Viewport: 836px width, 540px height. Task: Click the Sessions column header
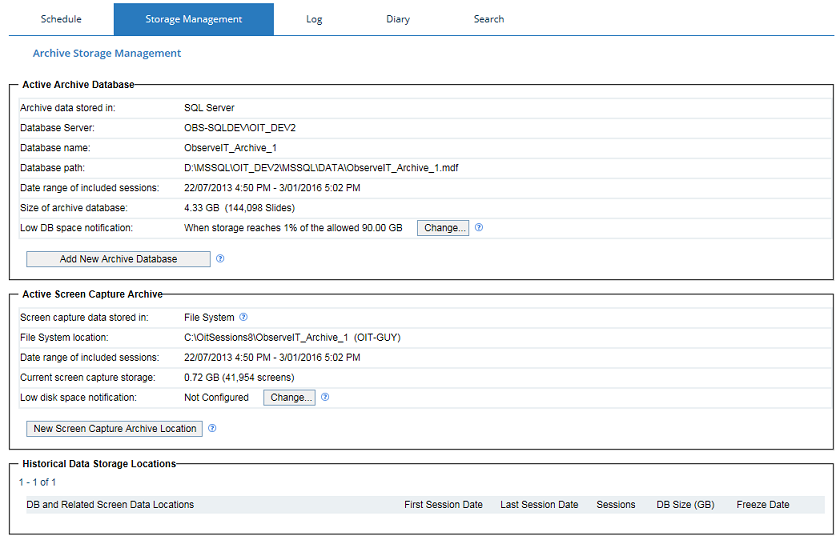[616, 505]
